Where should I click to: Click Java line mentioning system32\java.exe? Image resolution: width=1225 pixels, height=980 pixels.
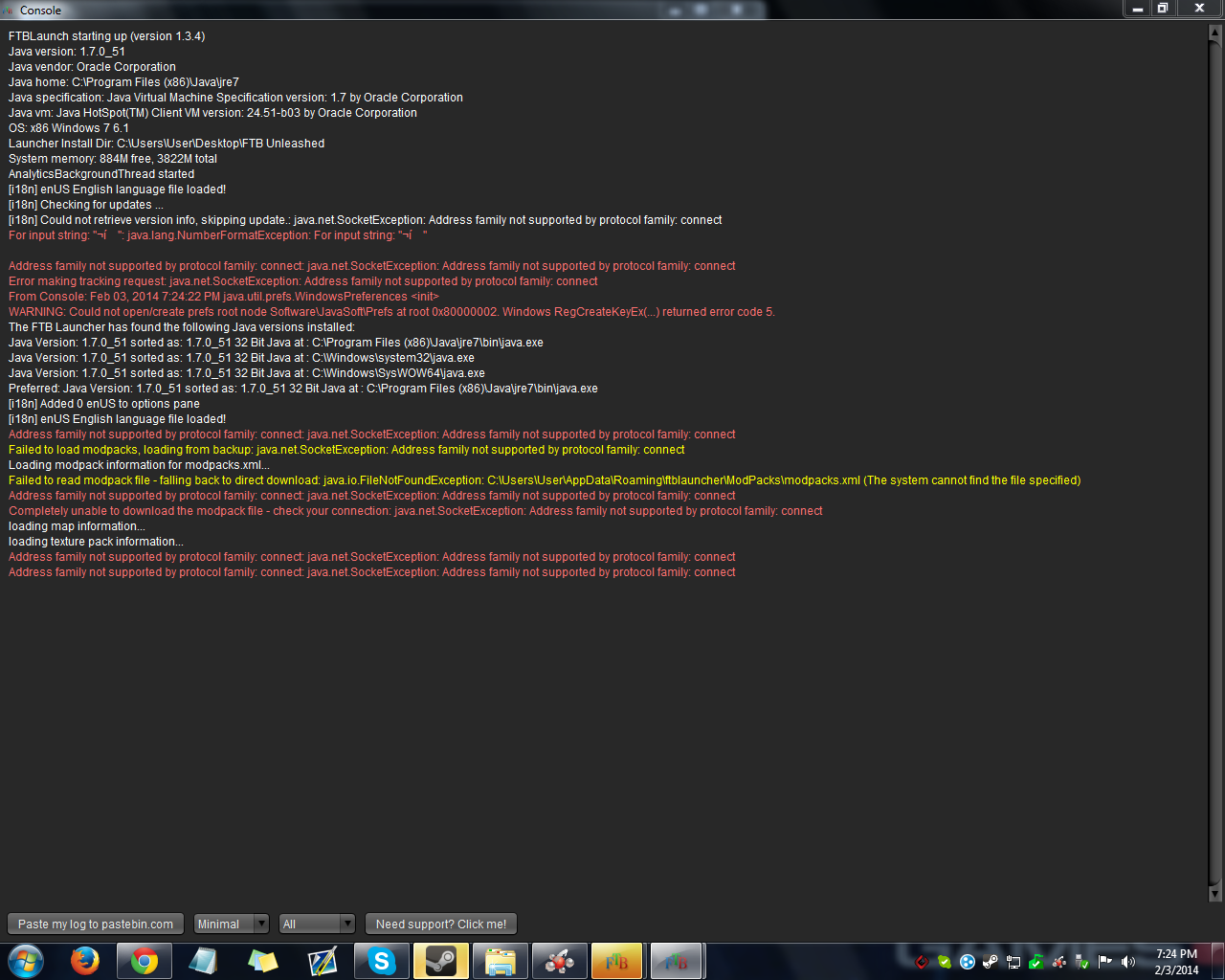(241, 358)
